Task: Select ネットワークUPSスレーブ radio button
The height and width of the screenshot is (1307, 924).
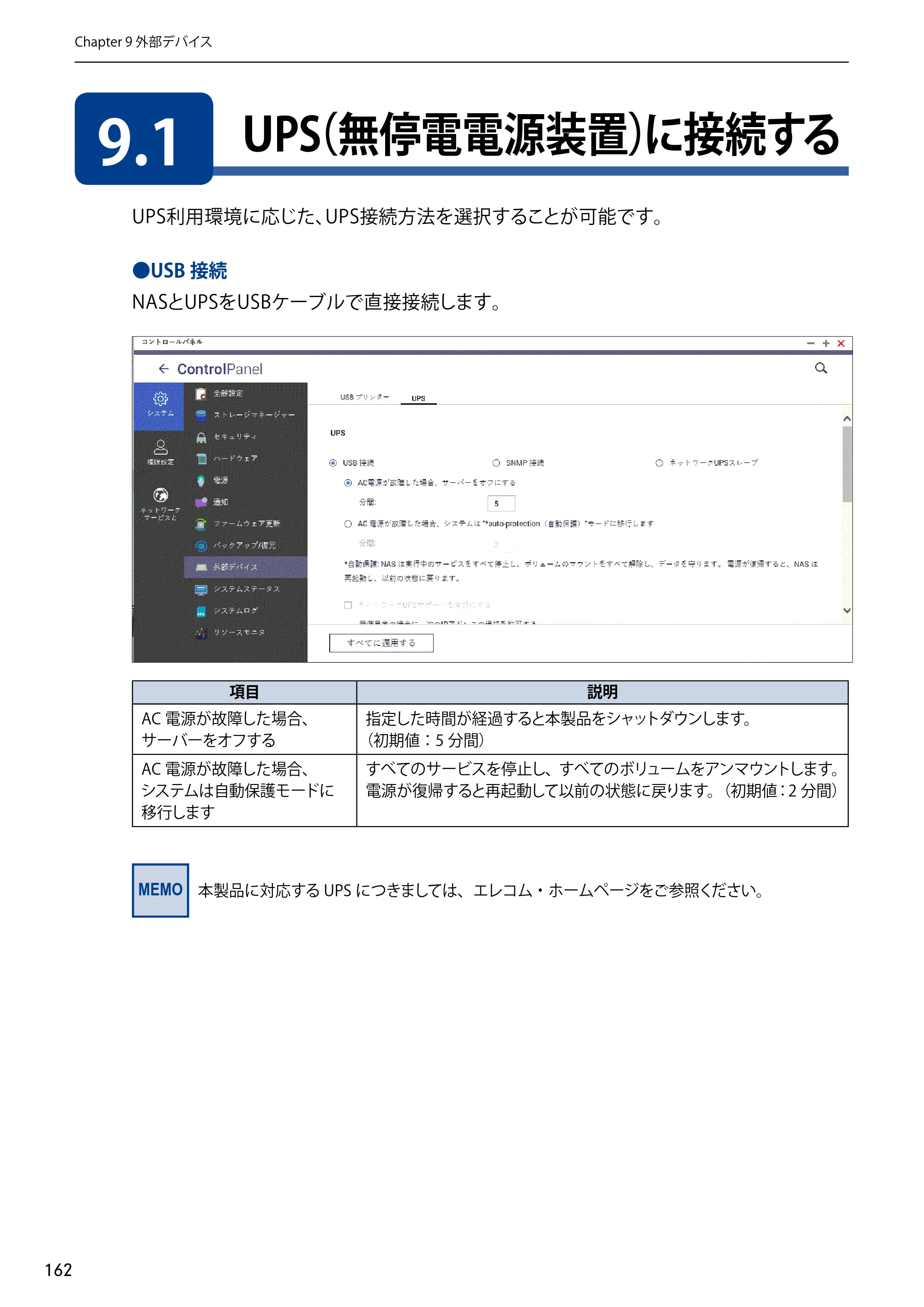Action: 659,463
